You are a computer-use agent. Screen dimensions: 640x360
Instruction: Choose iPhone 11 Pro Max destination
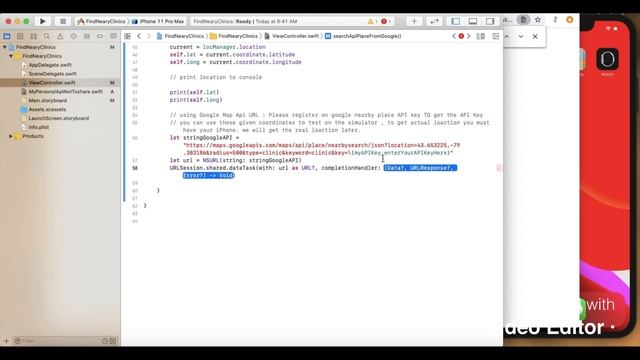158,21
